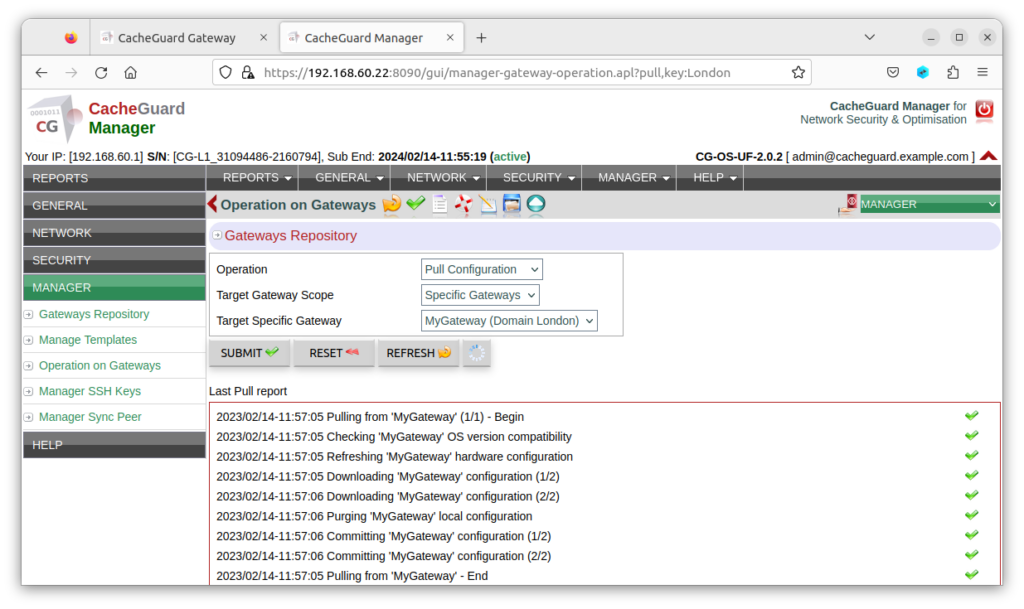
Task: Switch to the CacheGuard Gateway tab
Action: point(184,38)
